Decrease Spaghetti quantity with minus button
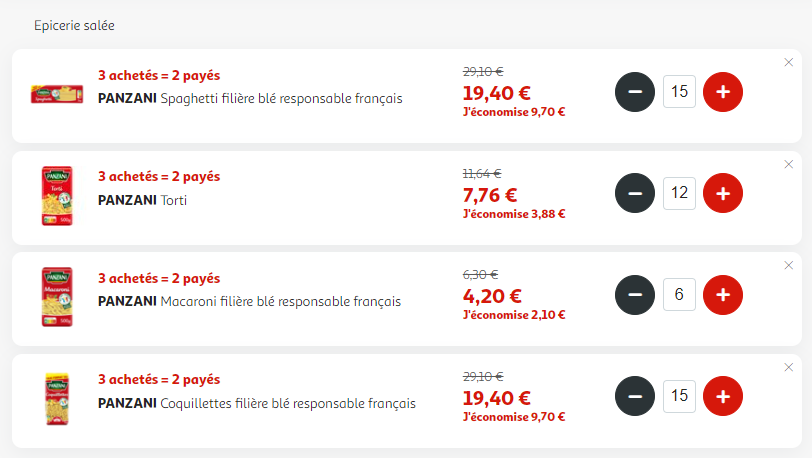This screenshot has height=458, width=812. point(635,92)
